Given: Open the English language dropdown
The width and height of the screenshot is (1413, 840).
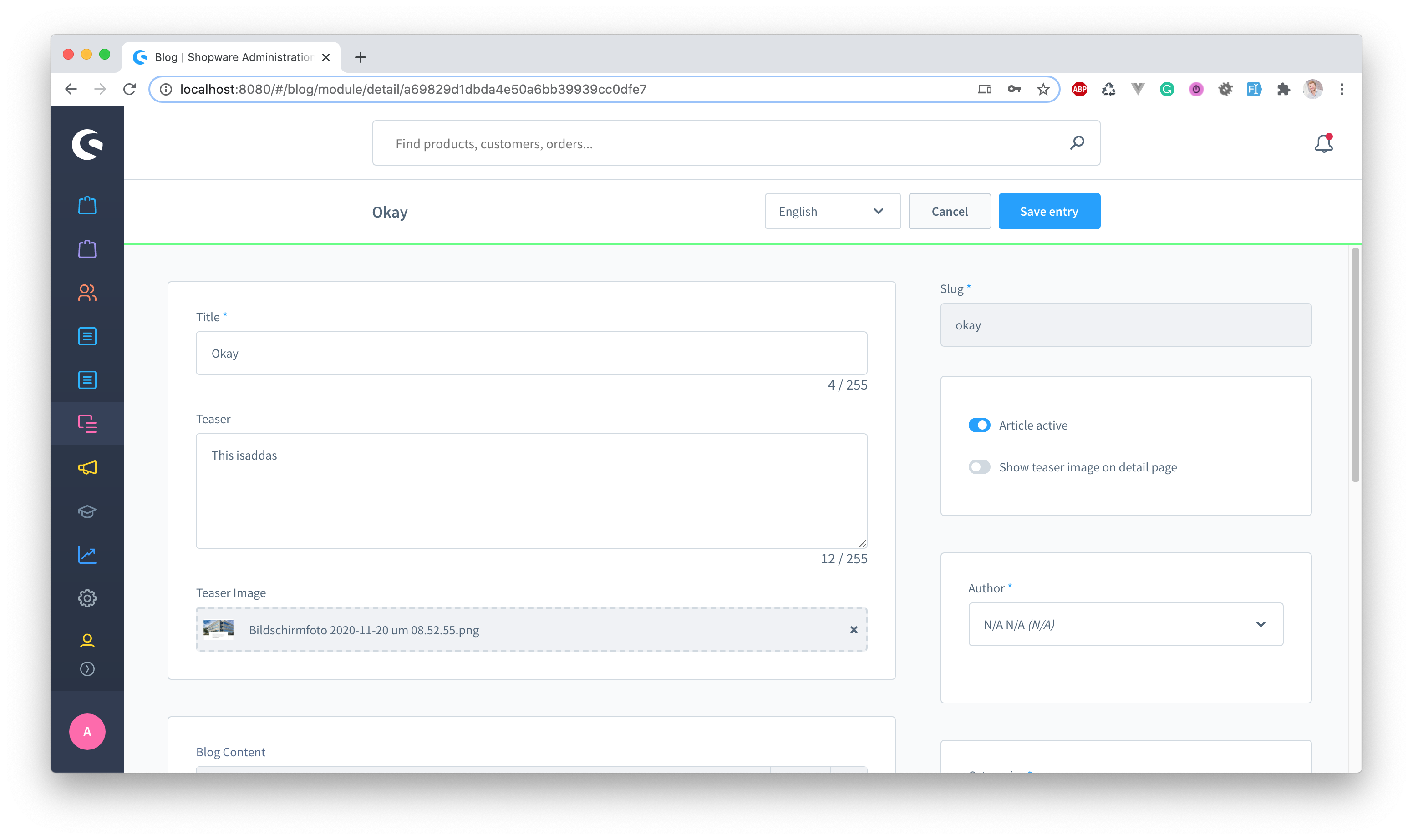Looking at the screenshot, I should click(x=832, y=211).
